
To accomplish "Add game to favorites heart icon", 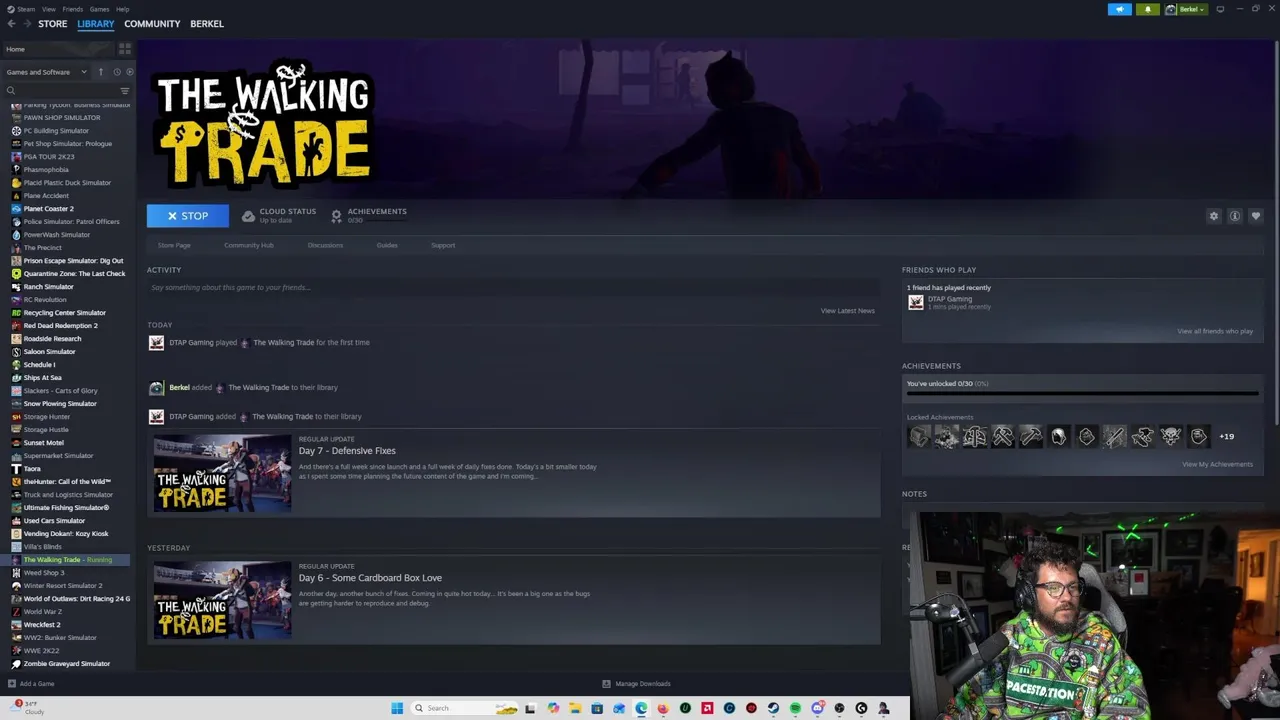I will (1256, 216).
